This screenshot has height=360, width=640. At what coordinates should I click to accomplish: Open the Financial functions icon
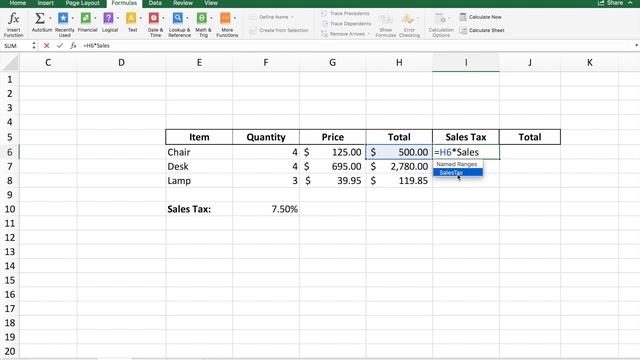click(x=86, y=18)
